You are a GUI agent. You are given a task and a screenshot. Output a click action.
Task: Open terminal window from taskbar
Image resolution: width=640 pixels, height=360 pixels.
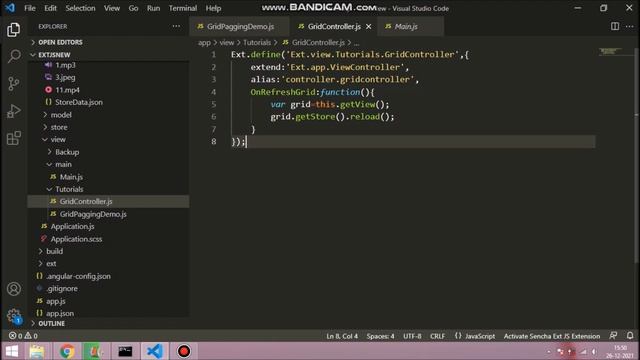click(x=125, y=351)
